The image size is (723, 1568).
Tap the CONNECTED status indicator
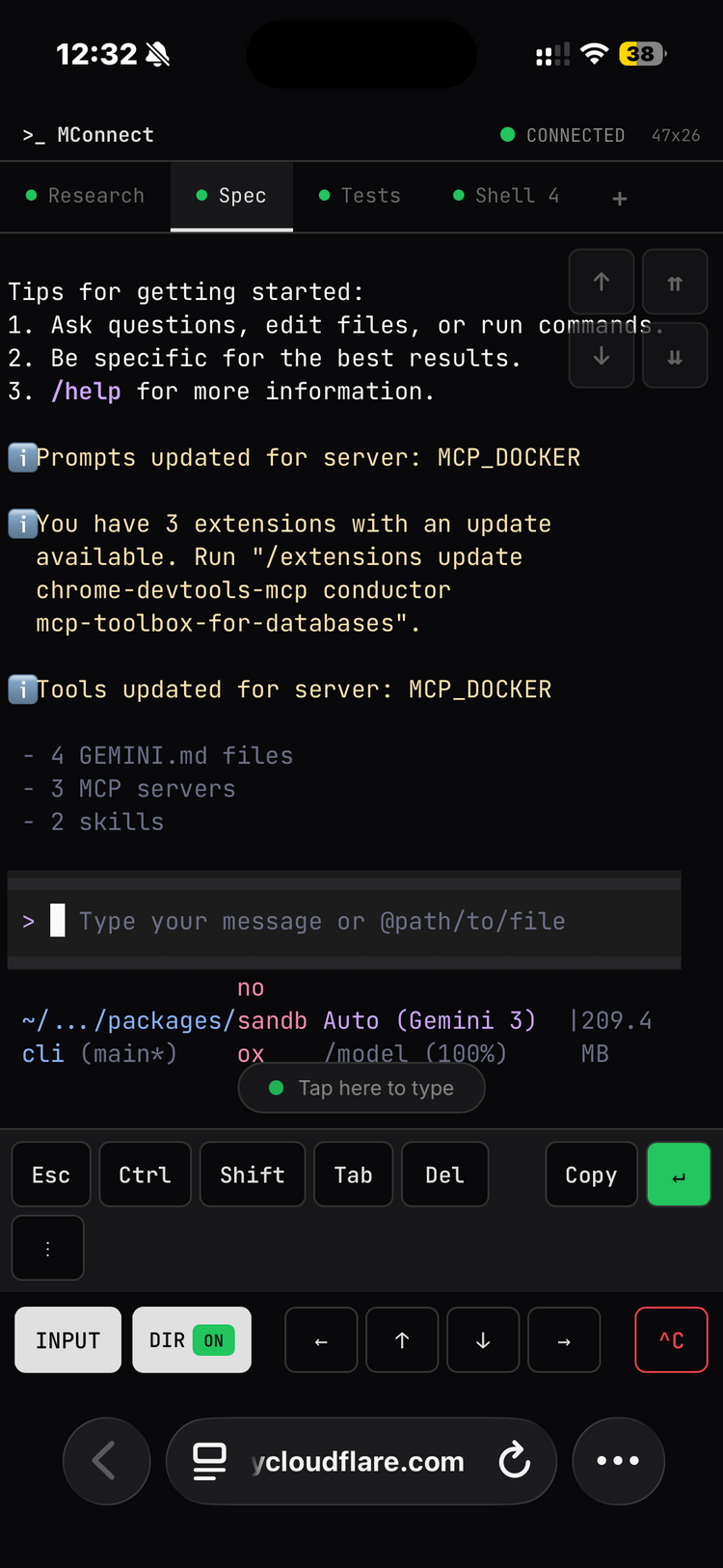coord(563,135)
